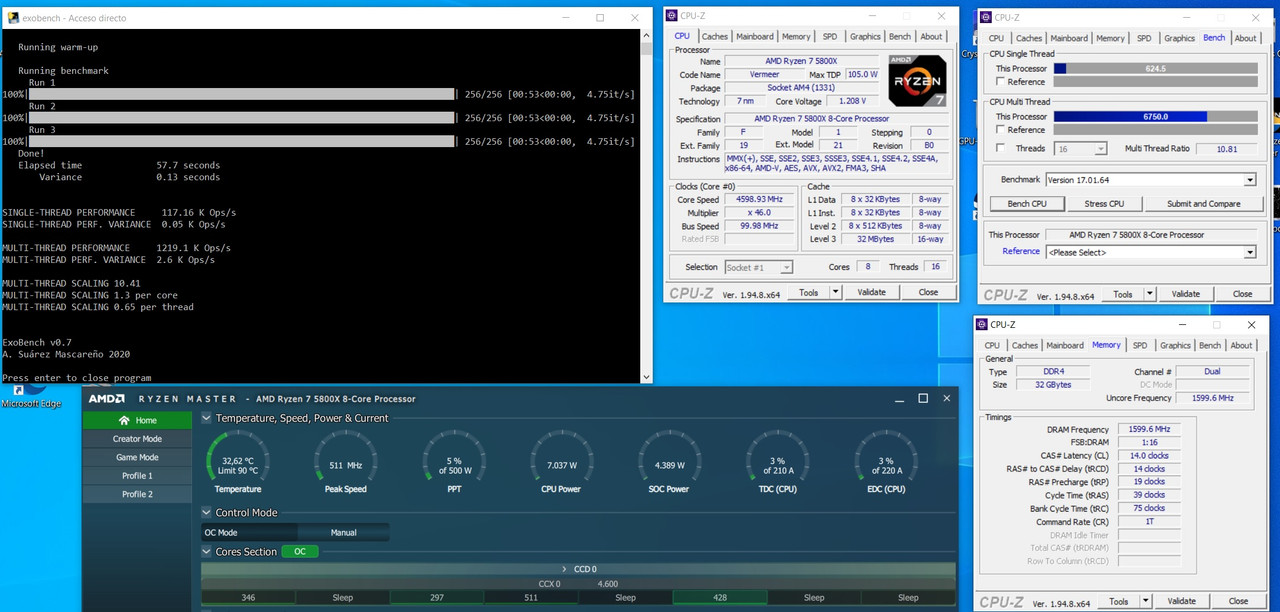
Task: Click the CPU-Z icon in the Bench window title
Action: (986, 17)
